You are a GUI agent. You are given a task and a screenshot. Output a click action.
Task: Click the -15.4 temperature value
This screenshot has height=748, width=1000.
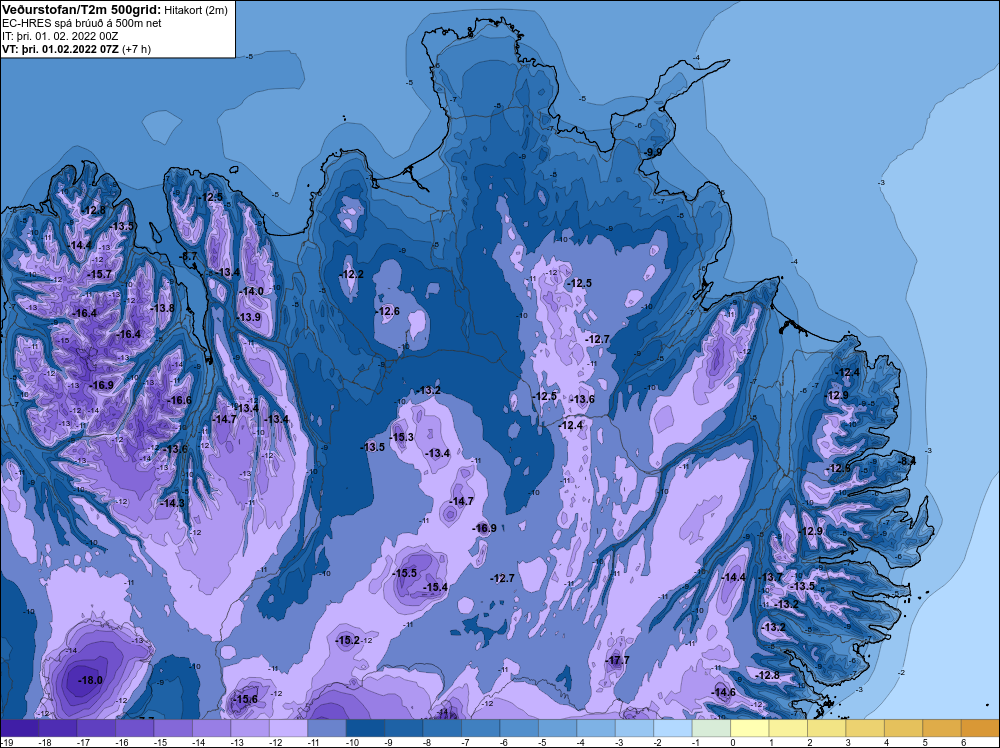click(x=436, y=587)
